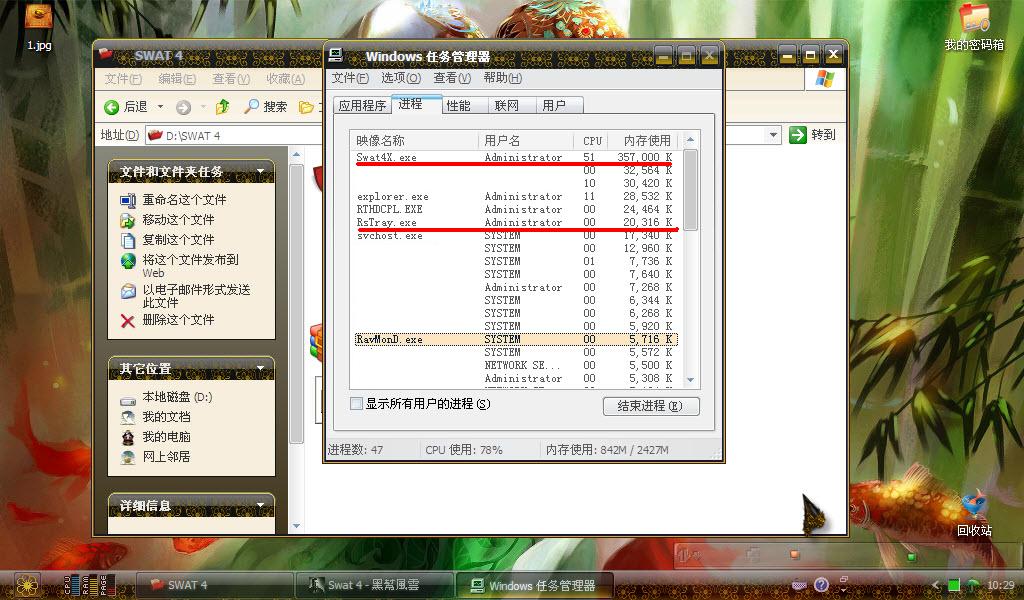Image resolution: width=1024 pixels, height=600 pixels.
Task: Click the process list vertical scrollbar thumb
Action: pos(690,189)
